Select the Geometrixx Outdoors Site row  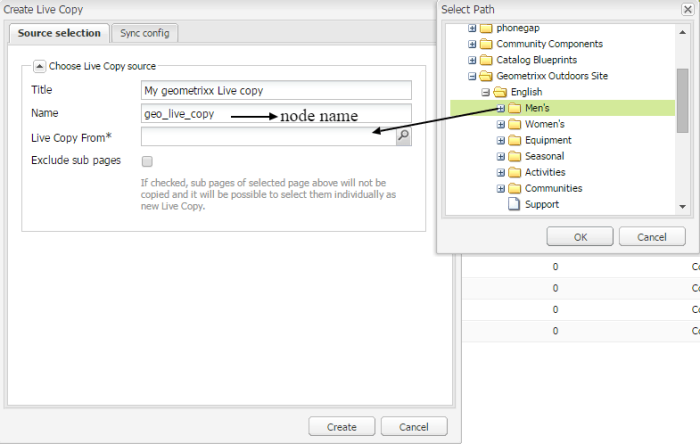click(562, 76)
